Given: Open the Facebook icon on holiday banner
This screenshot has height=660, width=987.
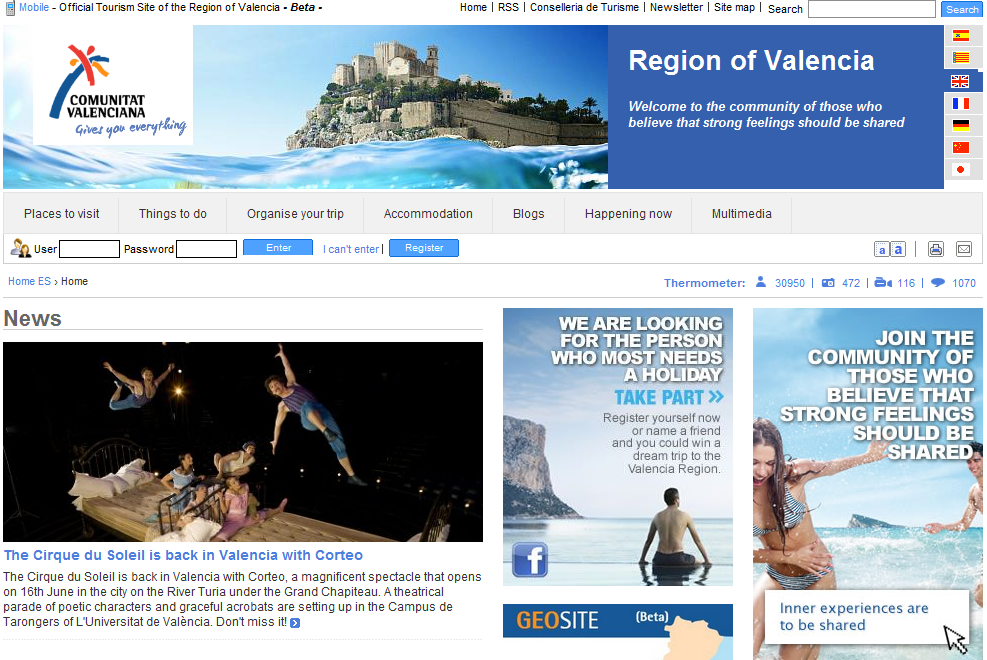Looking at the screenshot, I should click(x=529, y=559).
